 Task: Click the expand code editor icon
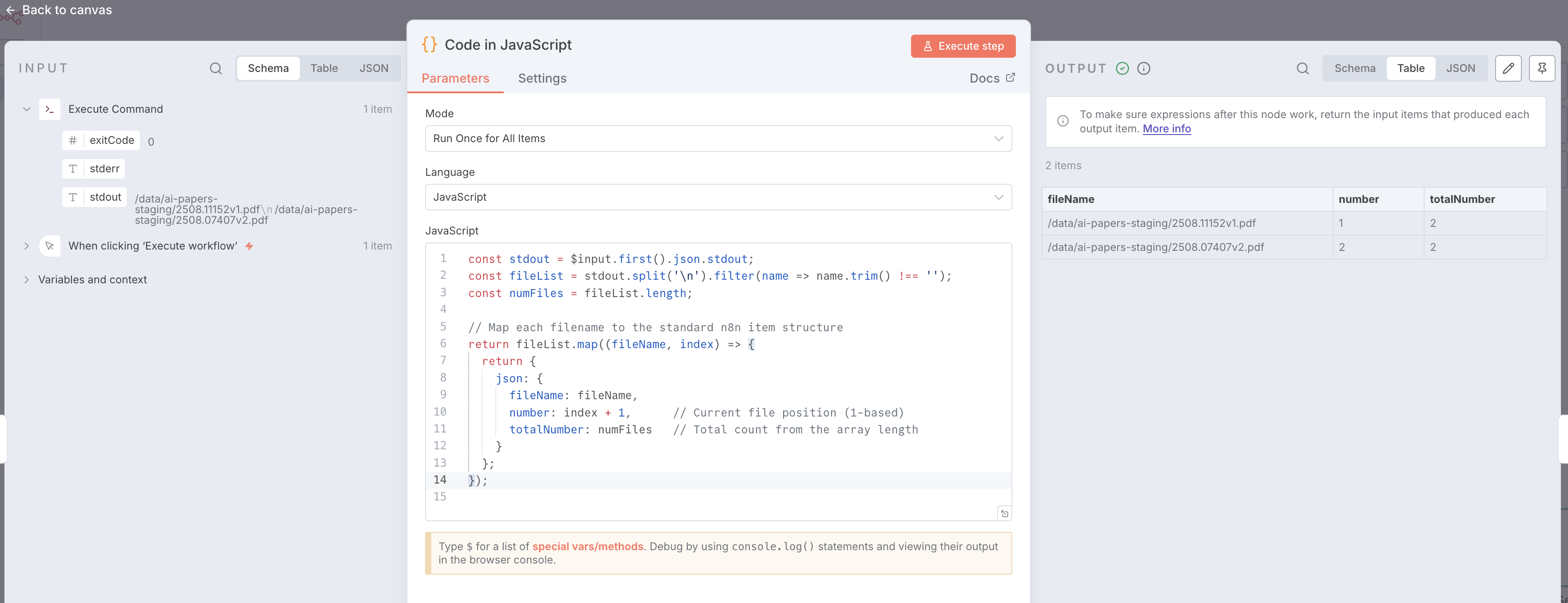[1004, 514]
